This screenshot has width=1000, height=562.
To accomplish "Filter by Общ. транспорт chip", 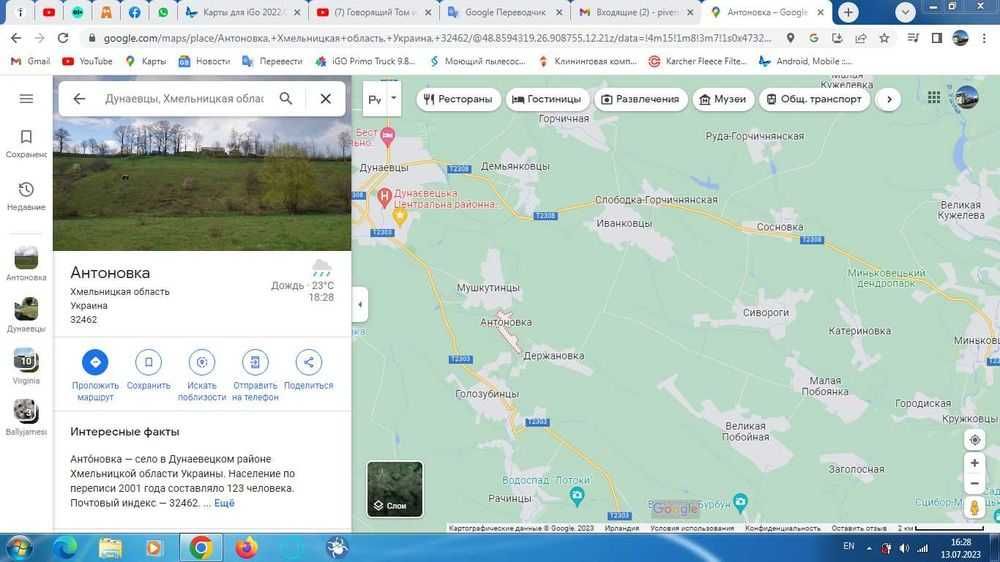I will [x=814, y=99].
